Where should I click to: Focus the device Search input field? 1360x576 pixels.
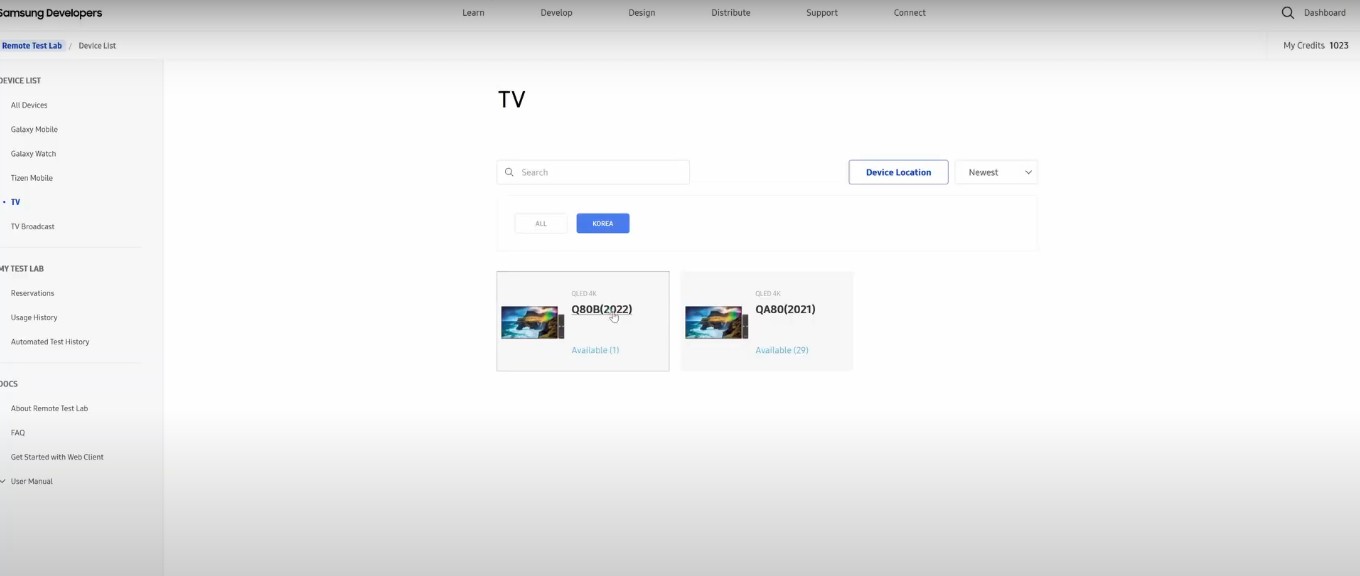click(x=593, y=172)
